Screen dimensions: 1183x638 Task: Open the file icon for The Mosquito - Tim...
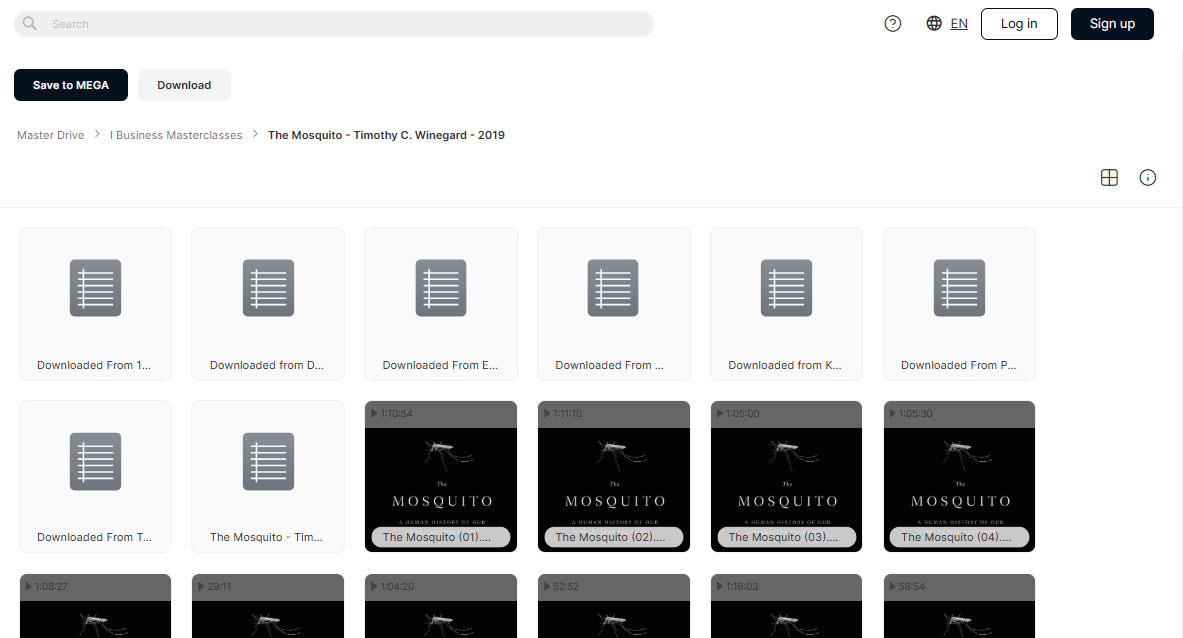269,462
